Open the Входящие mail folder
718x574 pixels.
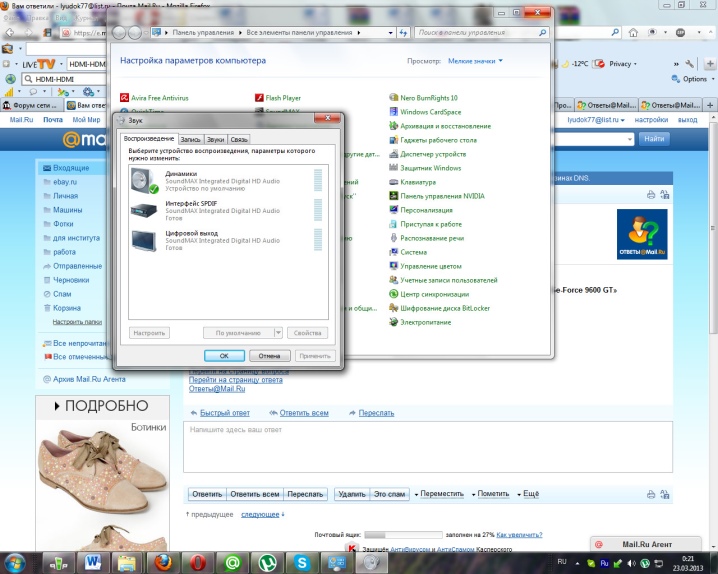(x=71, y=168)
